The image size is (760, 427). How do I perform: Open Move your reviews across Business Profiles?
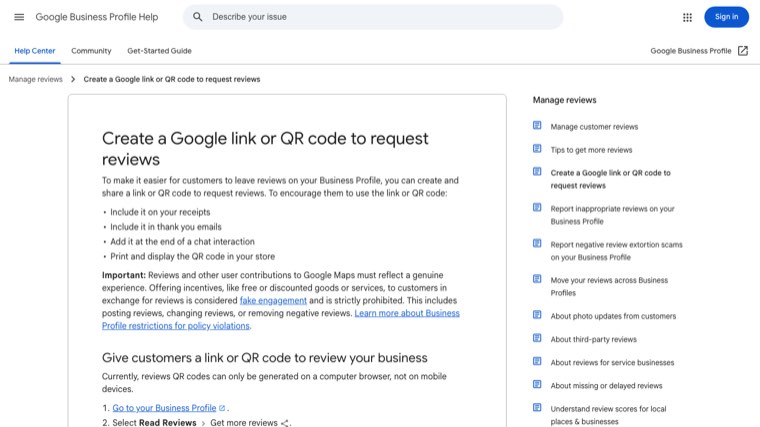click(x=609, y=286)
